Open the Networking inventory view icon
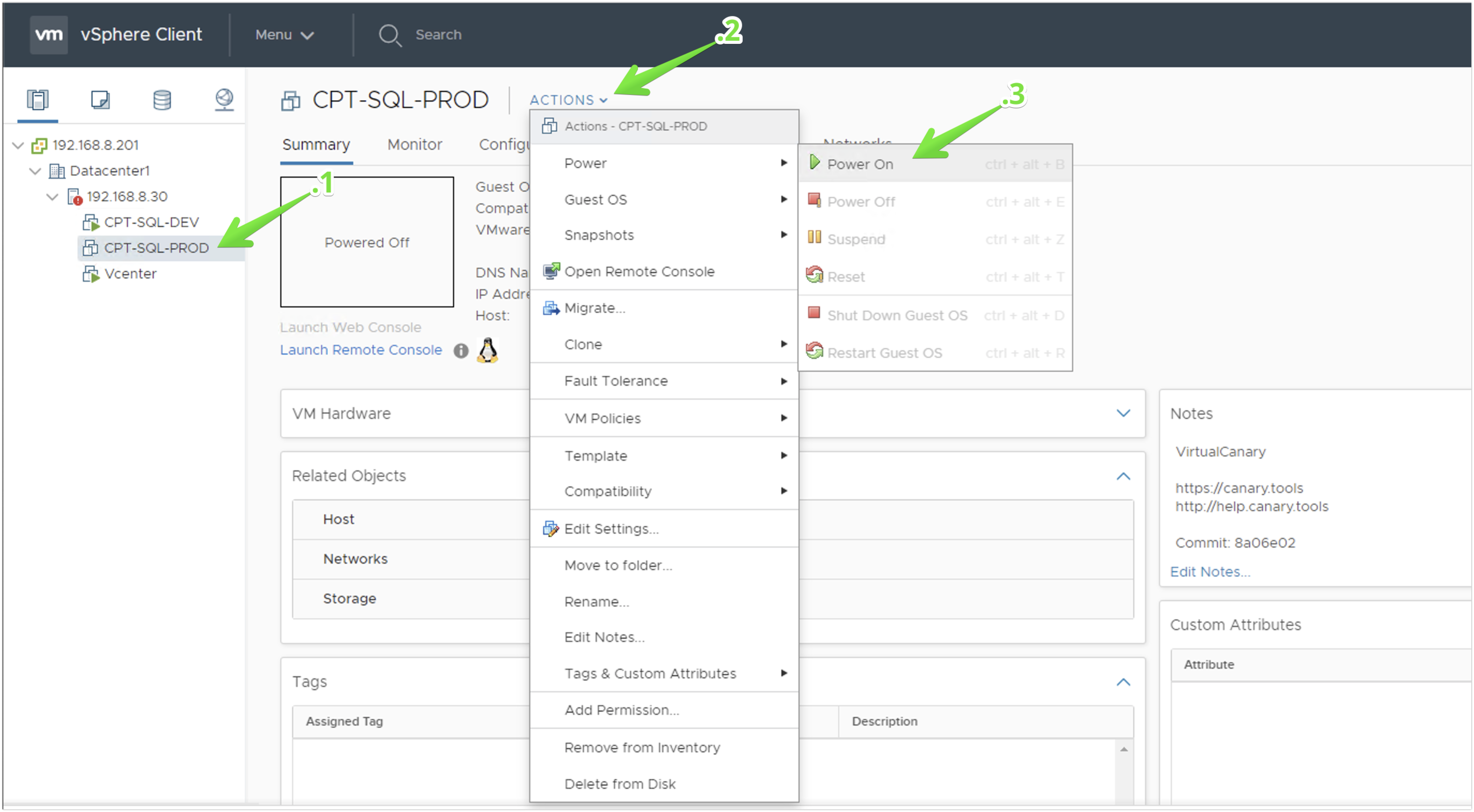 pyautogui.click(x=224, y=99)
